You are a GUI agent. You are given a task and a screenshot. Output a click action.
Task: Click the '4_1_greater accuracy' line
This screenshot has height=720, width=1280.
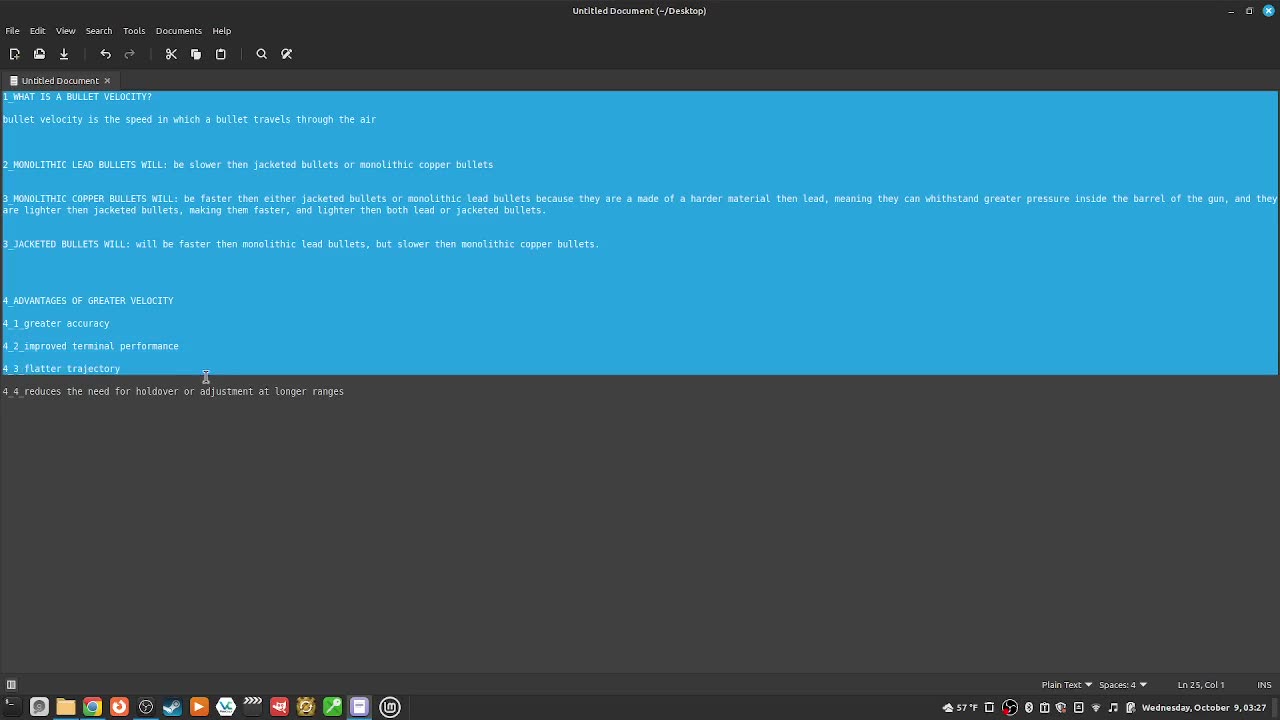coord(56,324)
